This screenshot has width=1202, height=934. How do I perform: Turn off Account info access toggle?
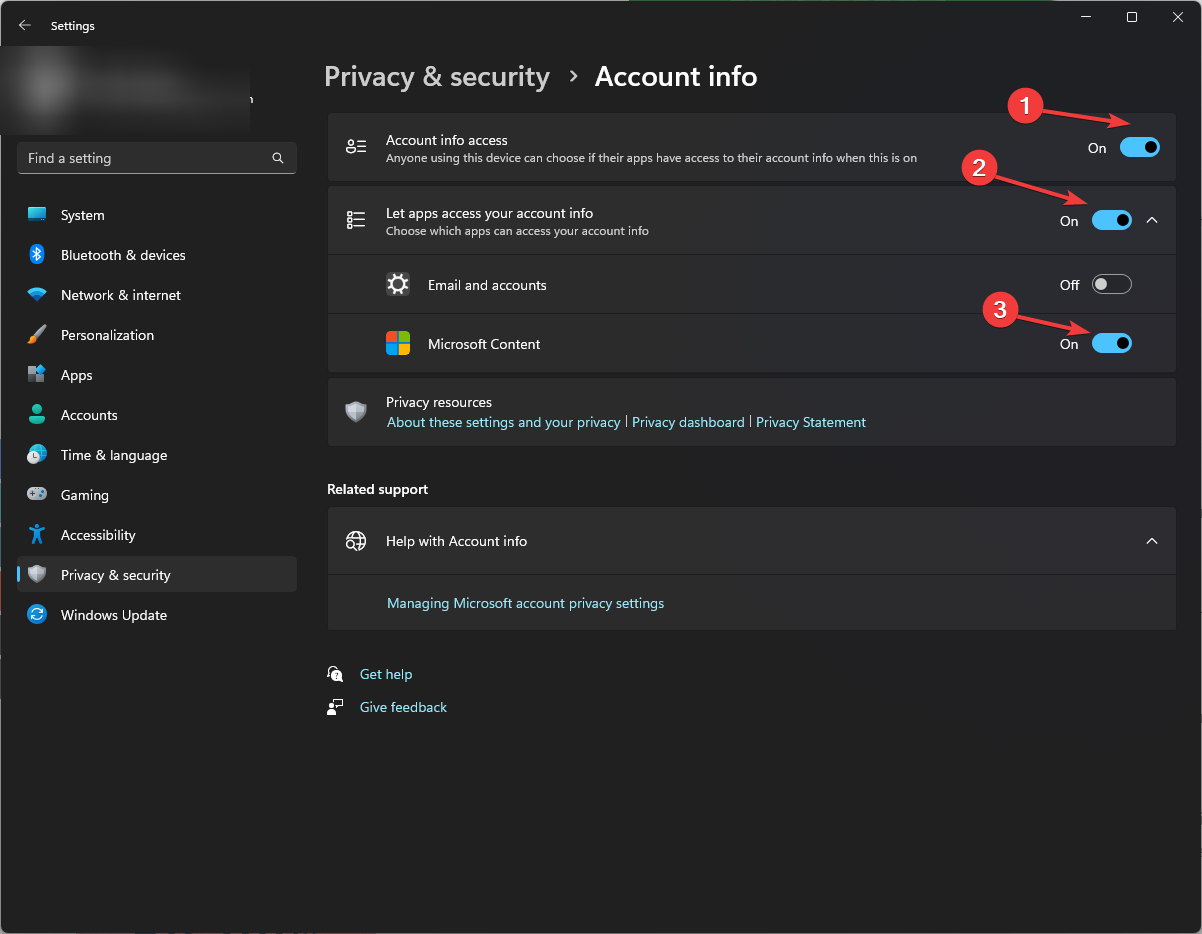pyautogui.click(x=1139, y=147)
